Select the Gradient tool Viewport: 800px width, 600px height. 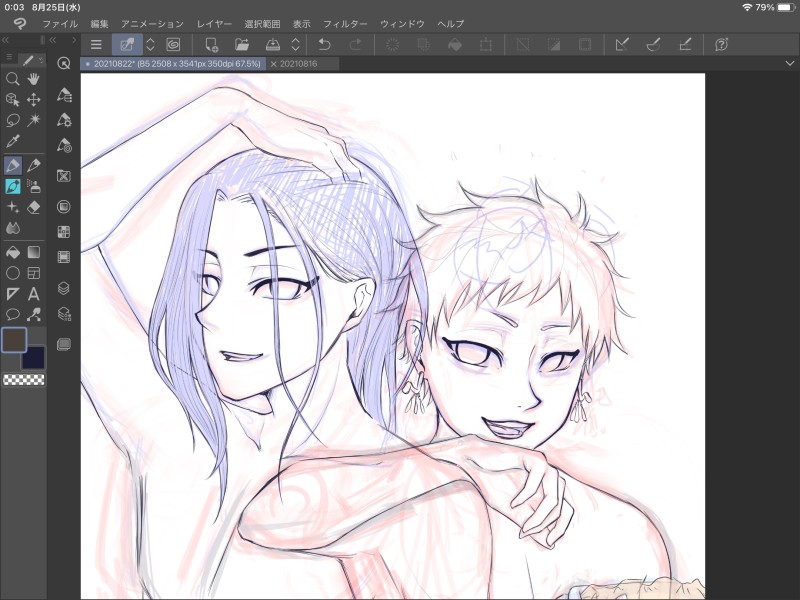34,253
